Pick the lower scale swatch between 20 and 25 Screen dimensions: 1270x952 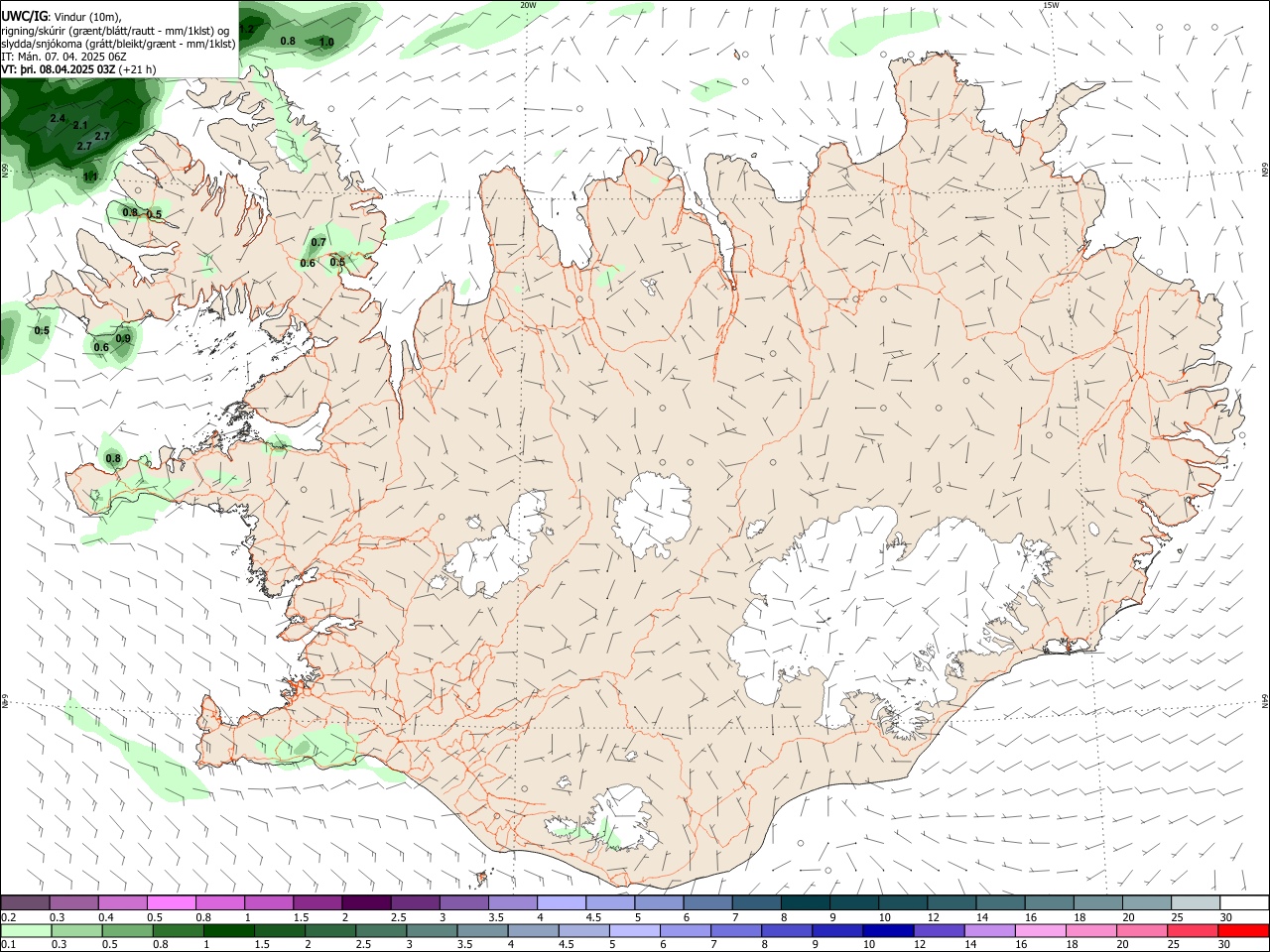(x=1141, y=931)
